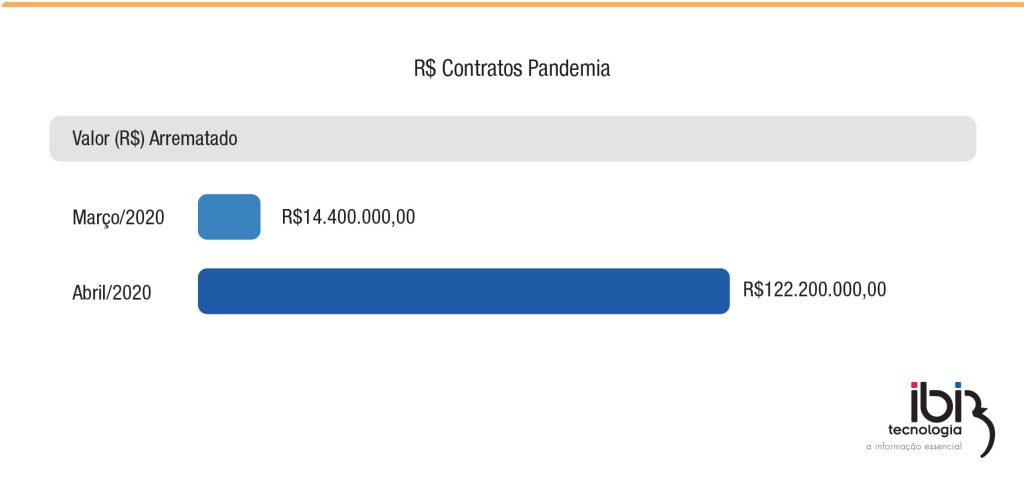Click the chart title R$ Contratos Pandemia
1024x484 pixels.
pos(511,69)
